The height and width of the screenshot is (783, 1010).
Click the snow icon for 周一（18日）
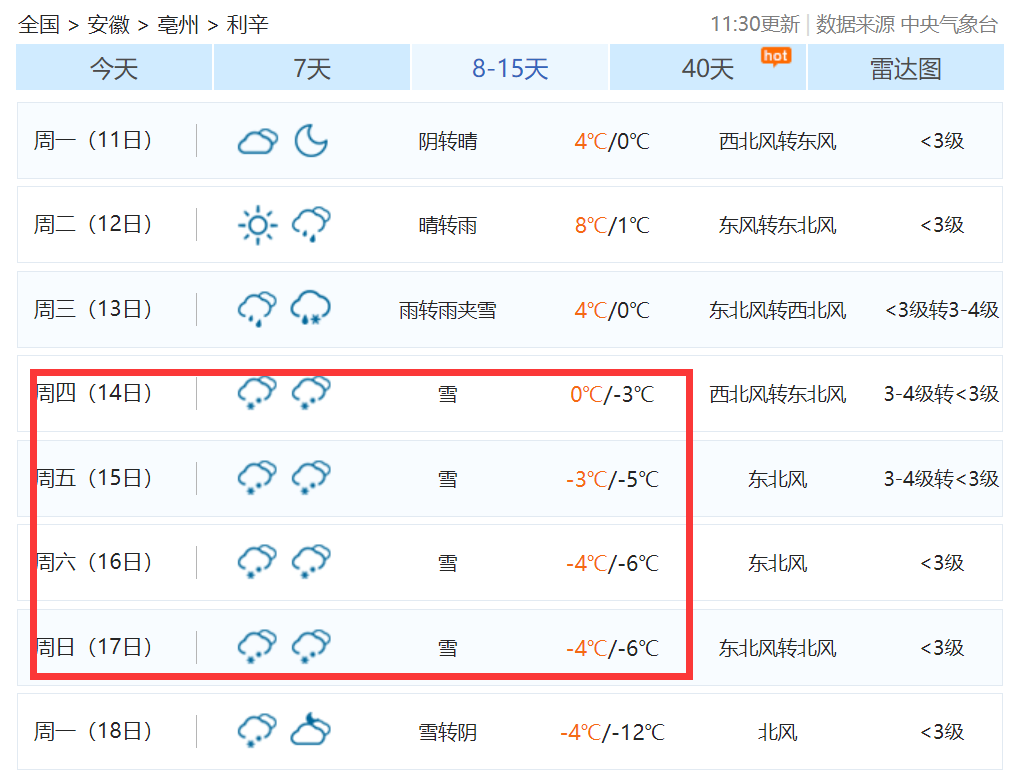pyautogui.click(x=258, y=731)
